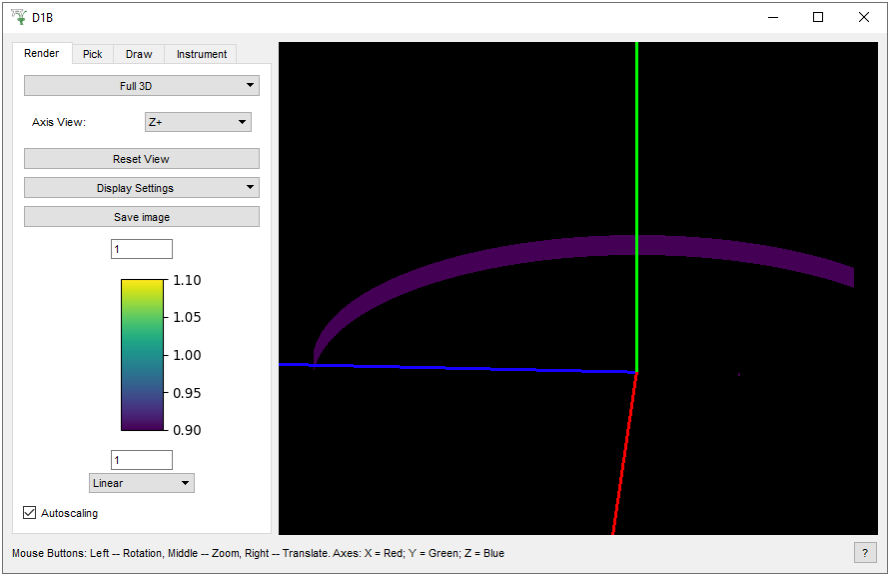The height and width of the screenshot is (576, 890).
Task: Open the Full 3D view mode dropdown
Action: coord(141,86)
